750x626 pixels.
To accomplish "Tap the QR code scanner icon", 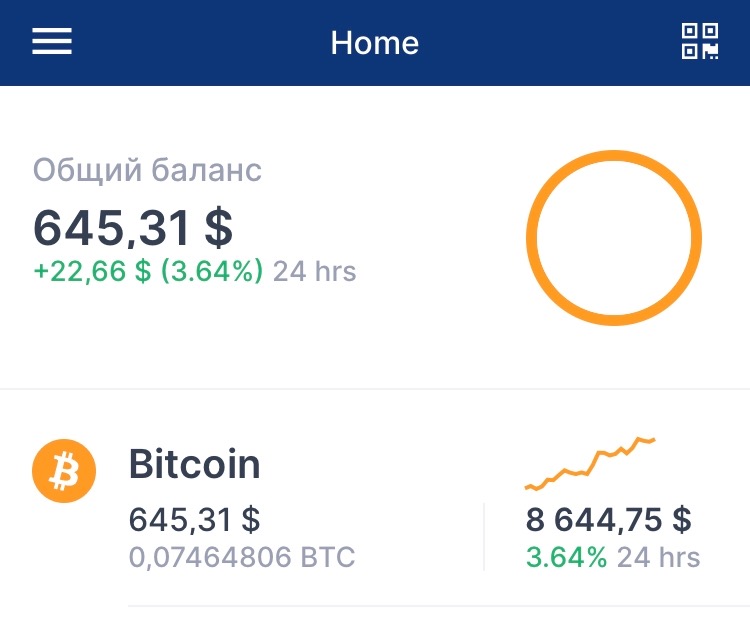I will click(700, 41).
